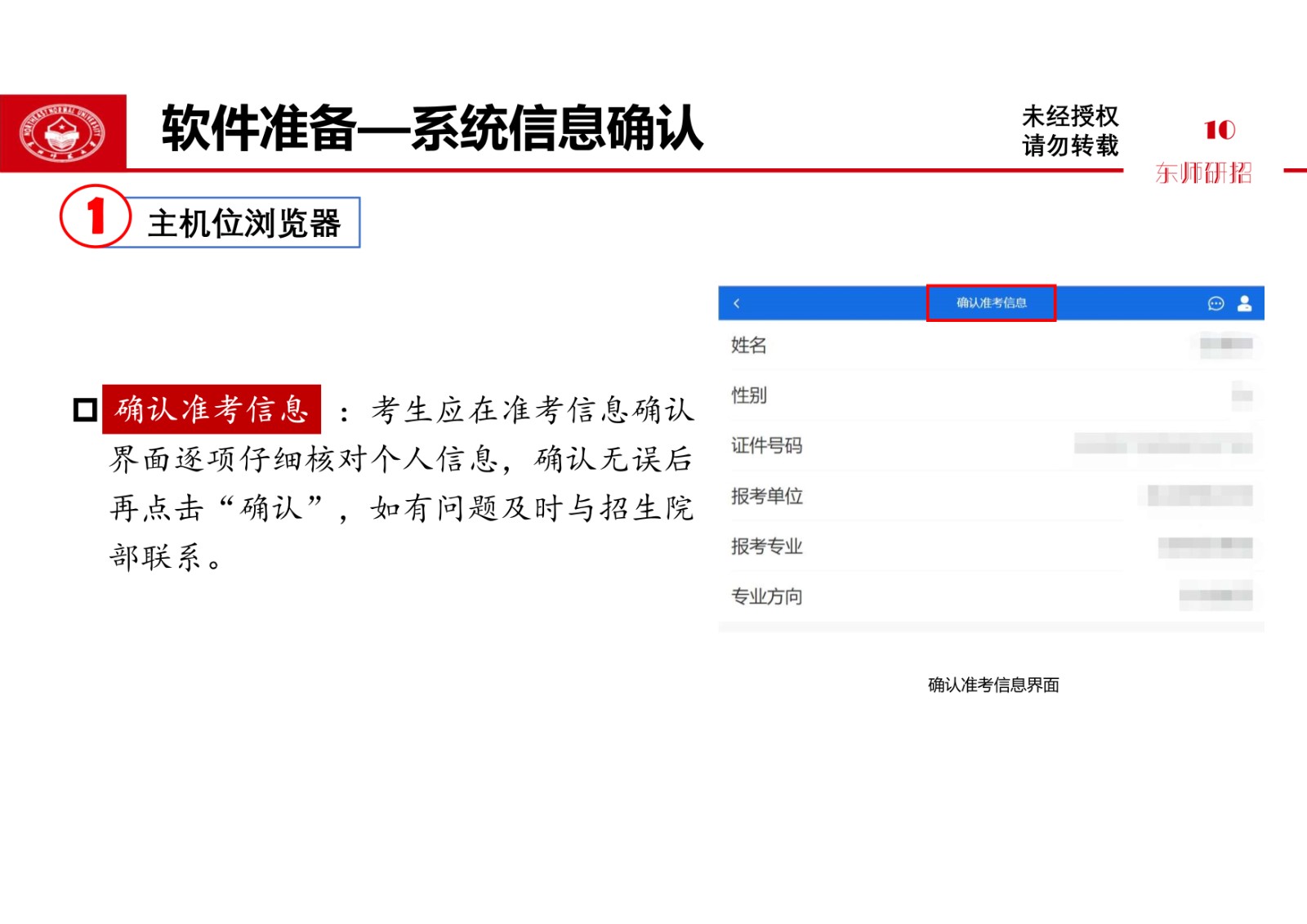Viewport: 1307px width, 924px height.
Task: Open the chat message bubble icon
Action: click(x=1216, y=303)
